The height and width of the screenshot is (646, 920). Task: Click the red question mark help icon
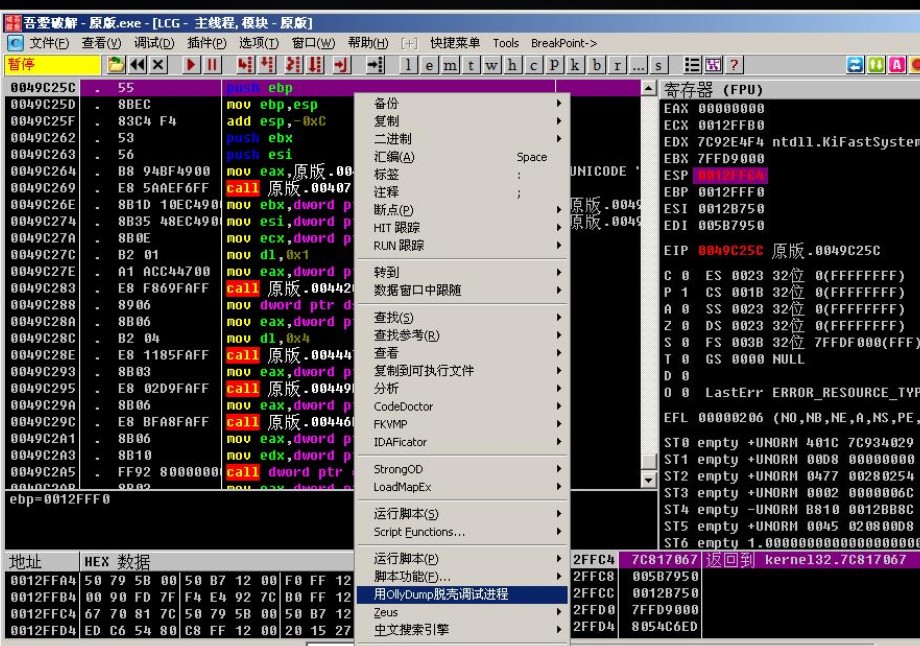click(x=734, y=65)
